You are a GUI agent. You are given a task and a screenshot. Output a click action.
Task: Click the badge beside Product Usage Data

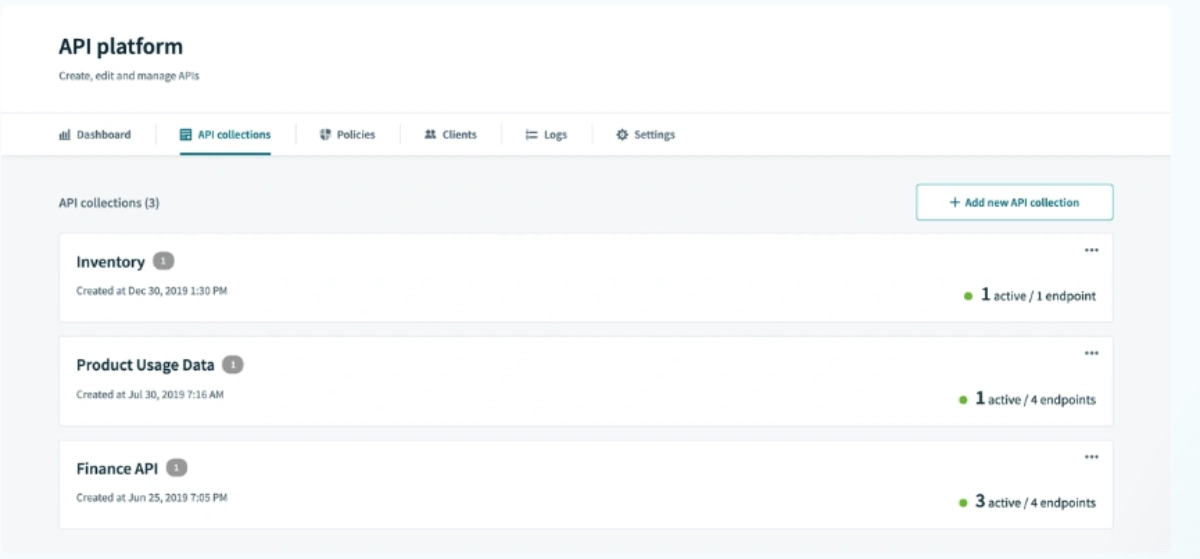[233, 365]
